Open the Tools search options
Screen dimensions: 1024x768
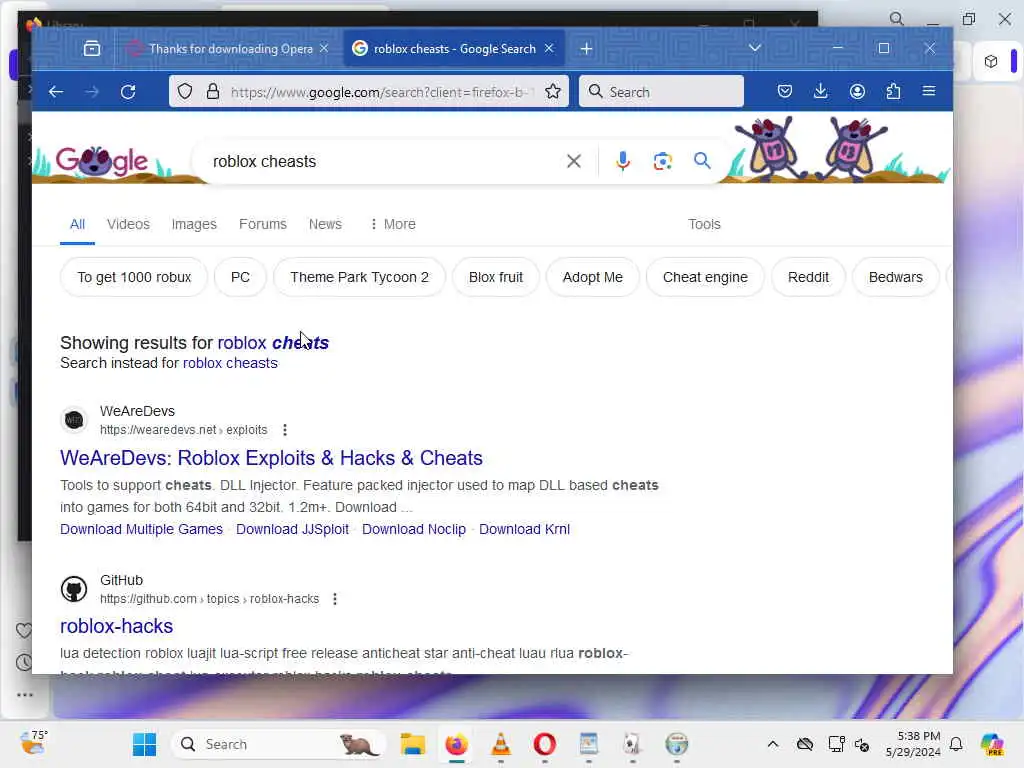(704, 224)
